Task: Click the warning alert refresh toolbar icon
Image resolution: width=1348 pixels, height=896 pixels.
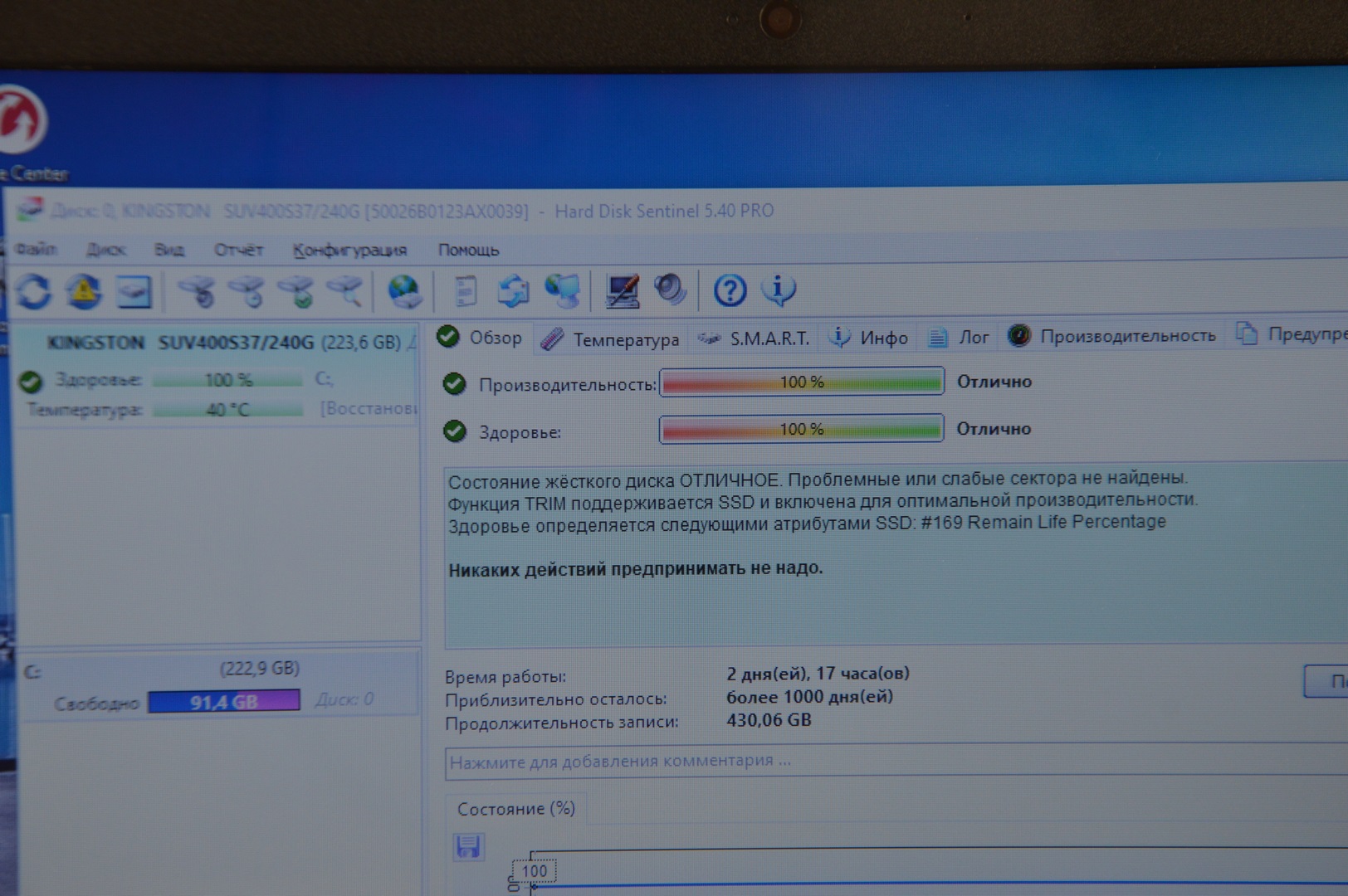Action: tap(84, 292)
